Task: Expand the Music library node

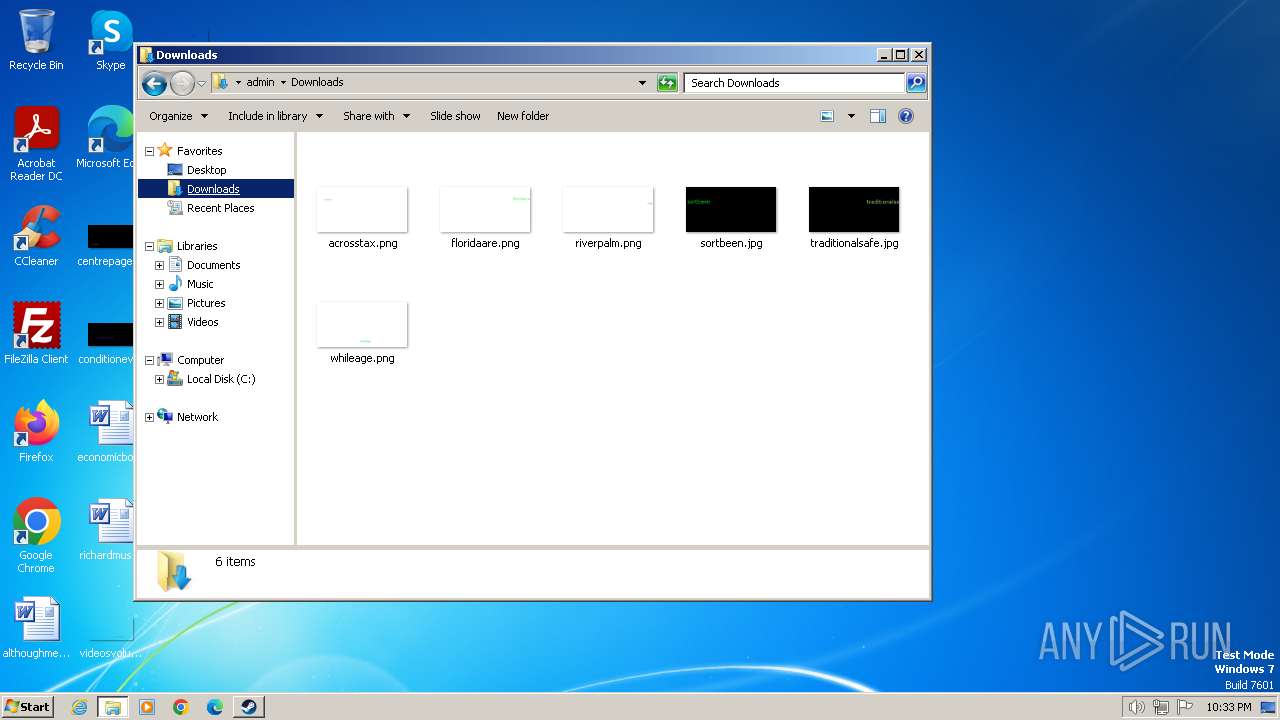Action: (x=159, y=285)
